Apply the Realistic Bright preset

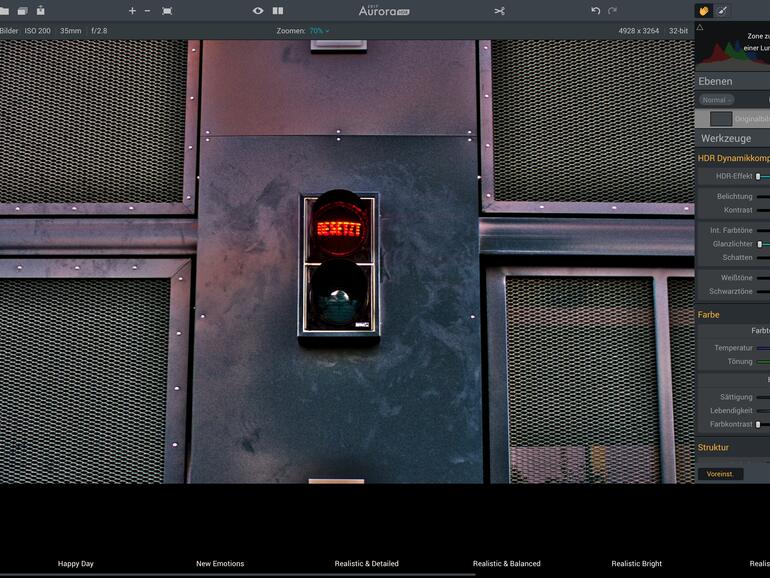click(636, 564)
